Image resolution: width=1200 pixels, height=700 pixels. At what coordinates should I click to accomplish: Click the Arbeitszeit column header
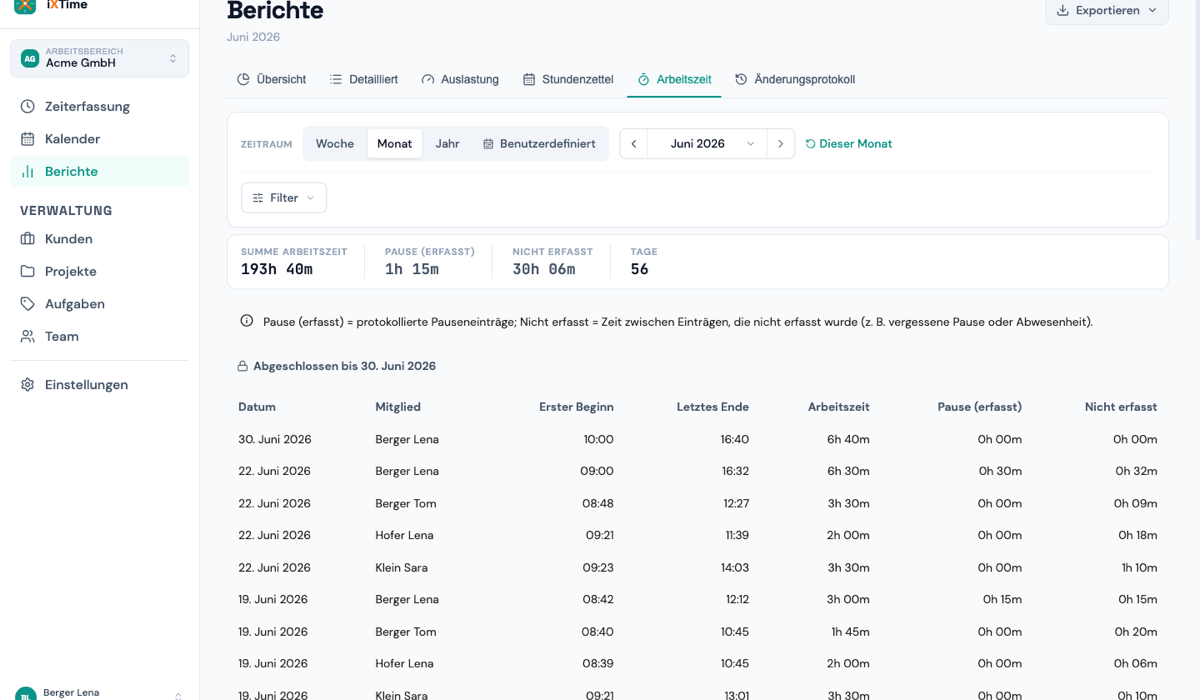click(x=839, y=407)
